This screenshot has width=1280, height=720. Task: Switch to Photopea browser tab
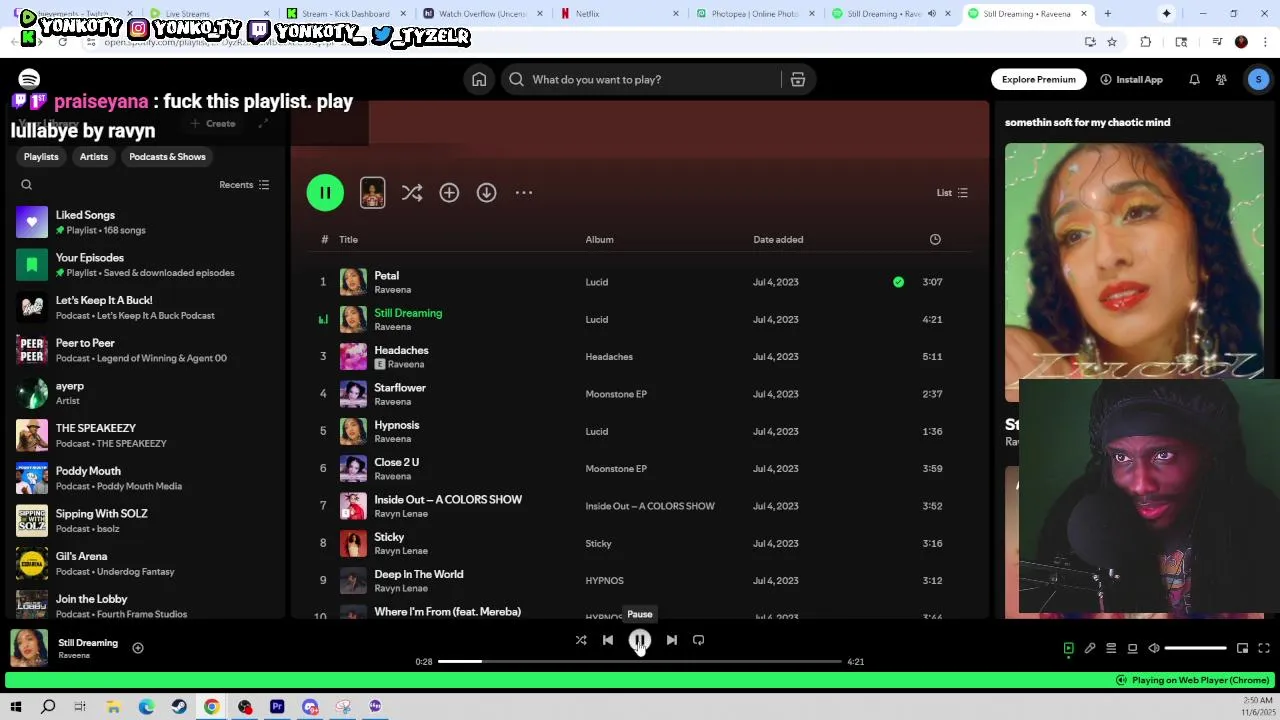click(756, 14)
